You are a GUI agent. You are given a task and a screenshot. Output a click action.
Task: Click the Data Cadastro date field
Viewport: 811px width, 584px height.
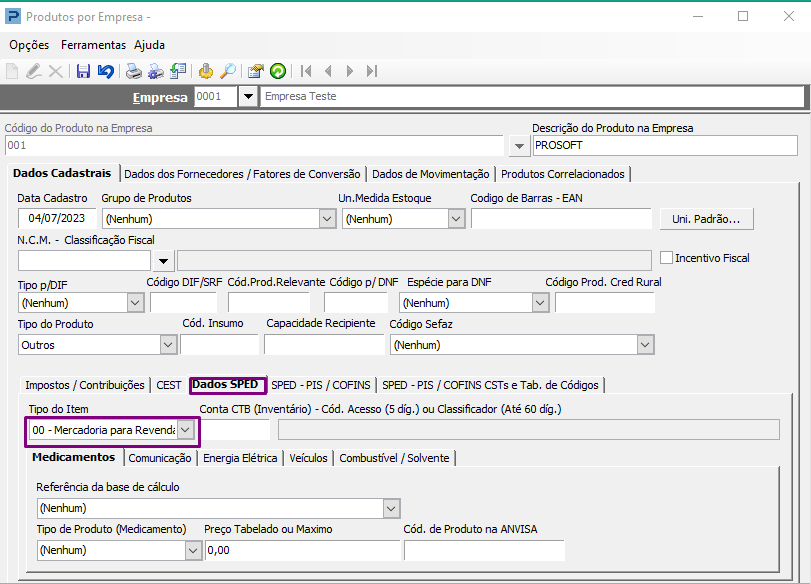coord(57,218)
